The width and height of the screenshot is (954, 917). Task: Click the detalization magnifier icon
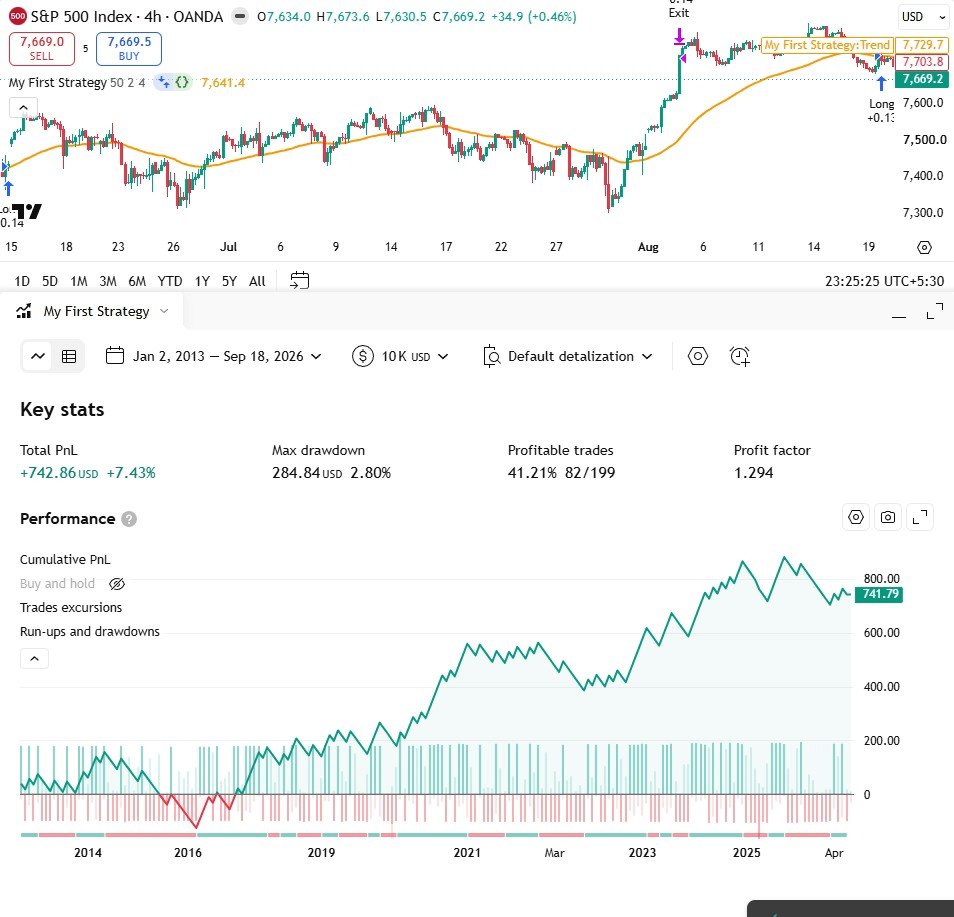pos(491,356)
